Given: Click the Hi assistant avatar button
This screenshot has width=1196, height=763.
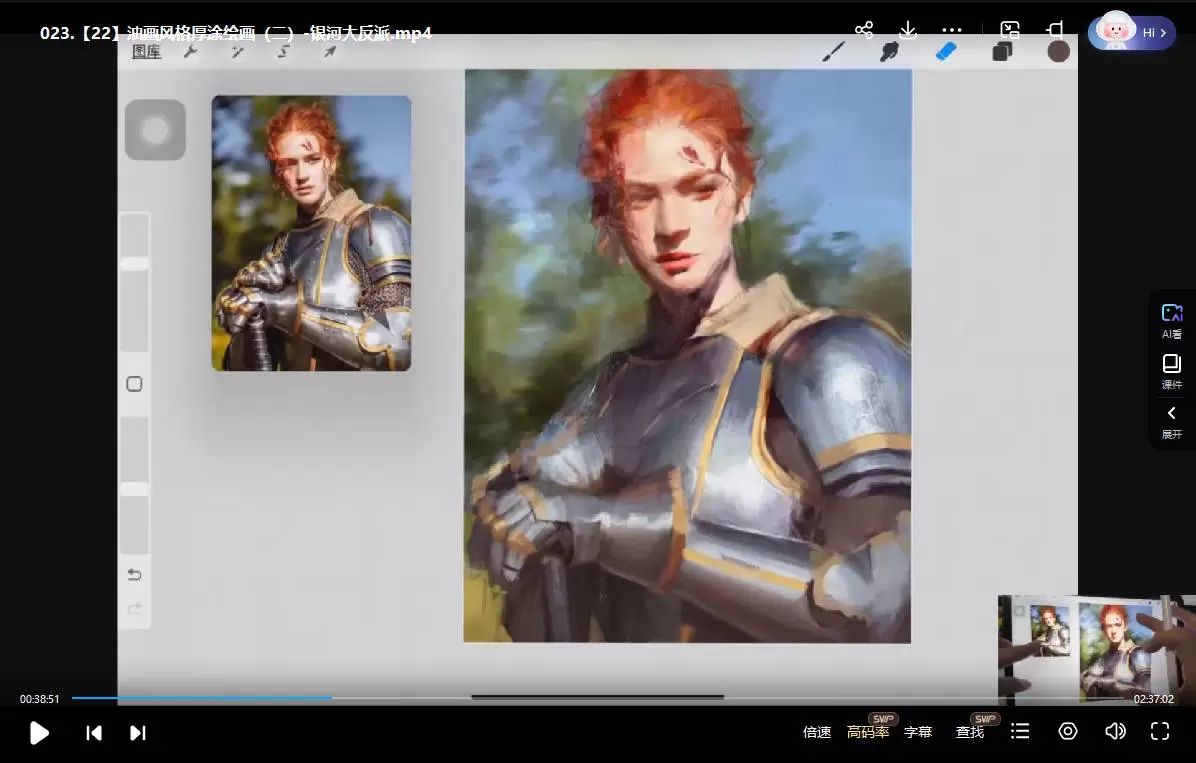Looking at the screenshot, I should tap(1132, 32).
